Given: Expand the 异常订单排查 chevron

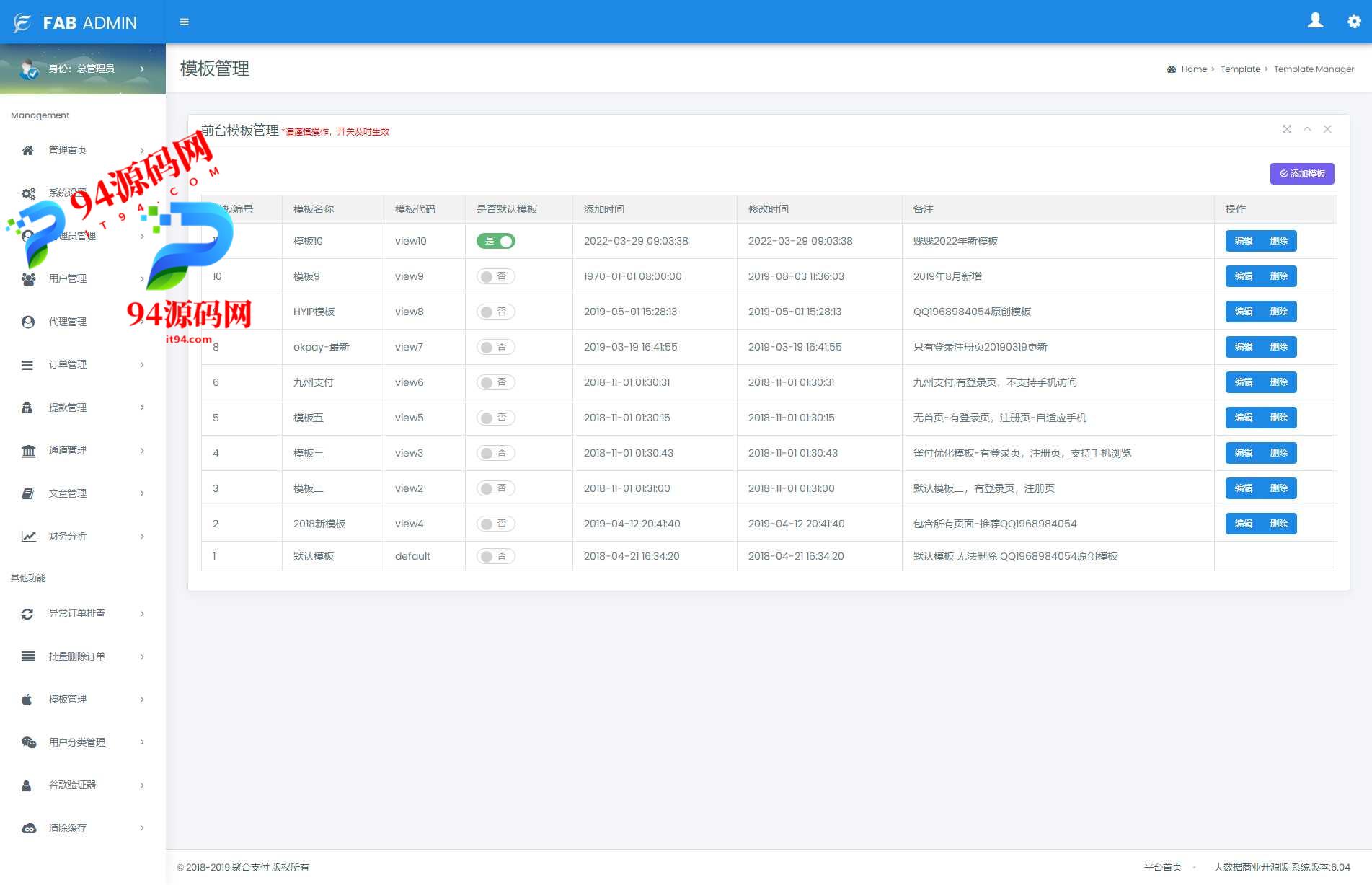Looking at the screenshot, I should click(142, 614).
